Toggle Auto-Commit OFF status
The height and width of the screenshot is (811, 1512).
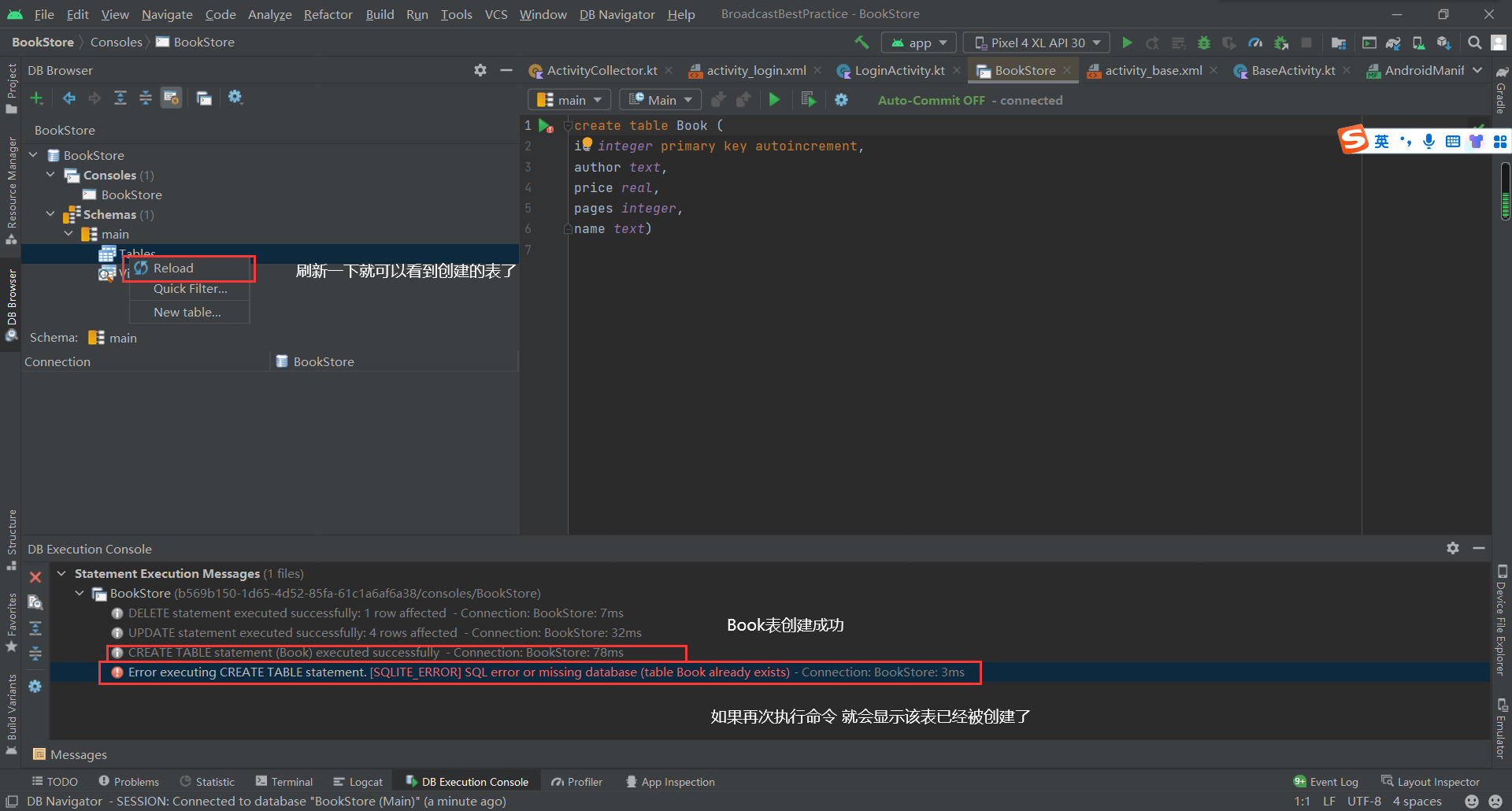click(x=931, y=101)
